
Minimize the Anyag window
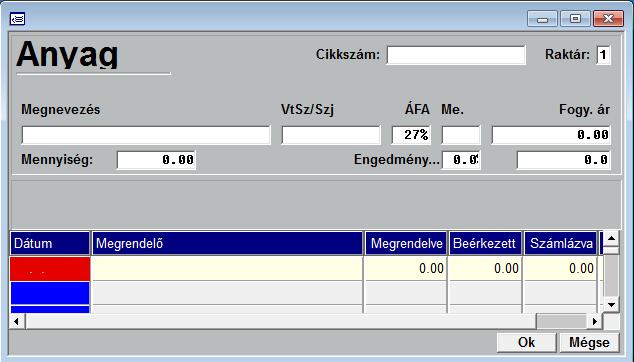[542, 19]
